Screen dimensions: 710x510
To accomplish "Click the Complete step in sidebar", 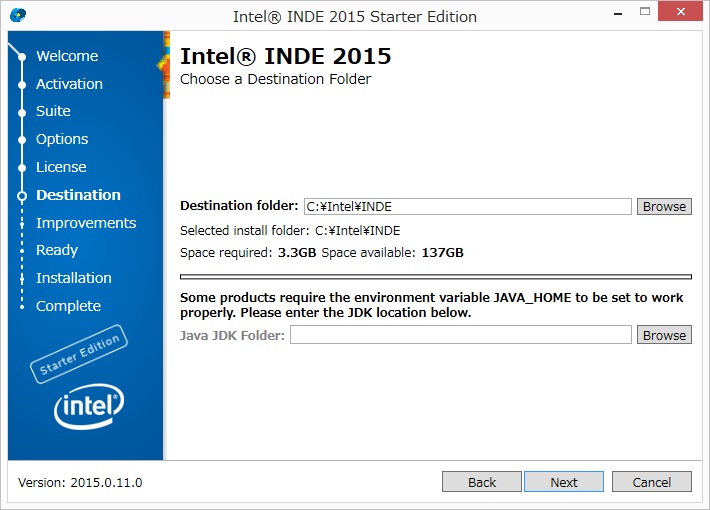I will [x=68, y=306].
